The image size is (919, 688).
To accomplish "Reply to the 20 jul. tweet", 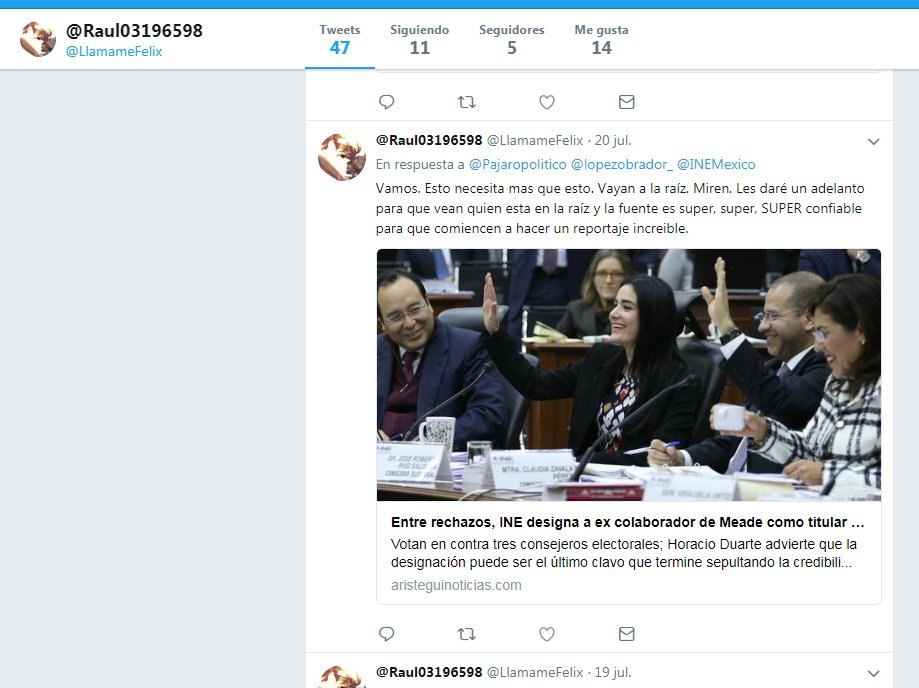I will [x=386, y=633].
